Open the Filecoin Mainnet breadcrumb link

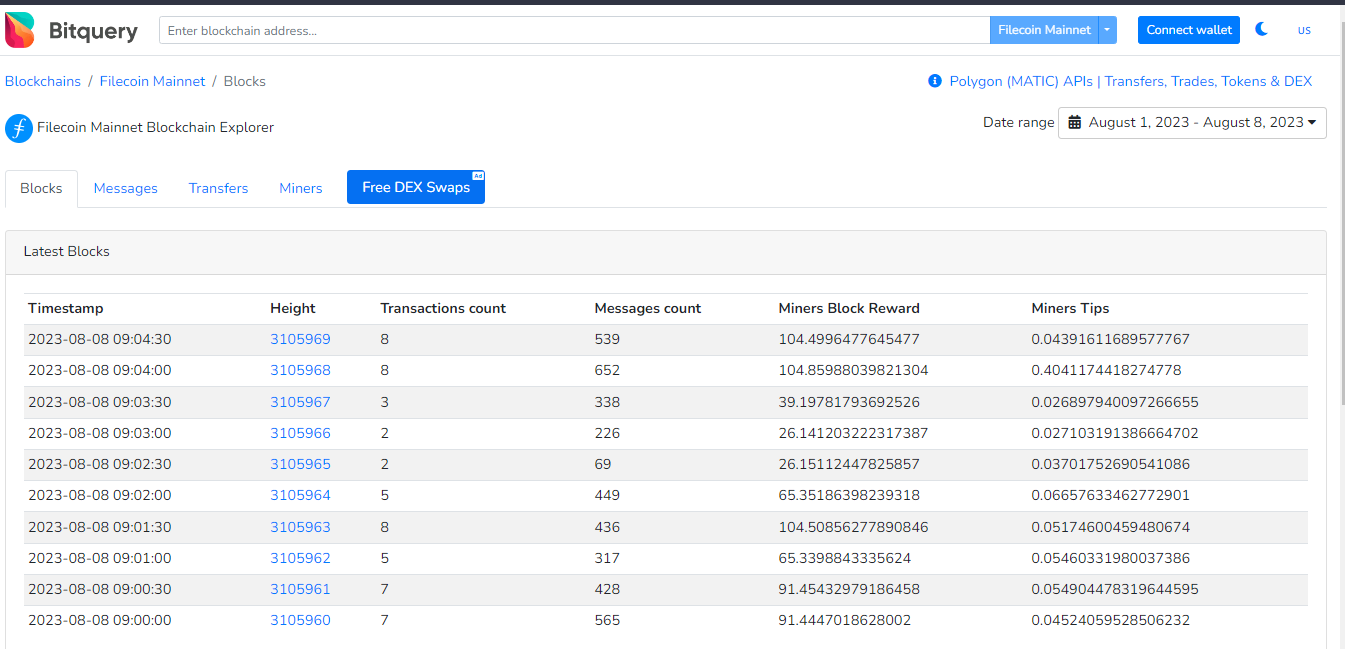(152, 81)
